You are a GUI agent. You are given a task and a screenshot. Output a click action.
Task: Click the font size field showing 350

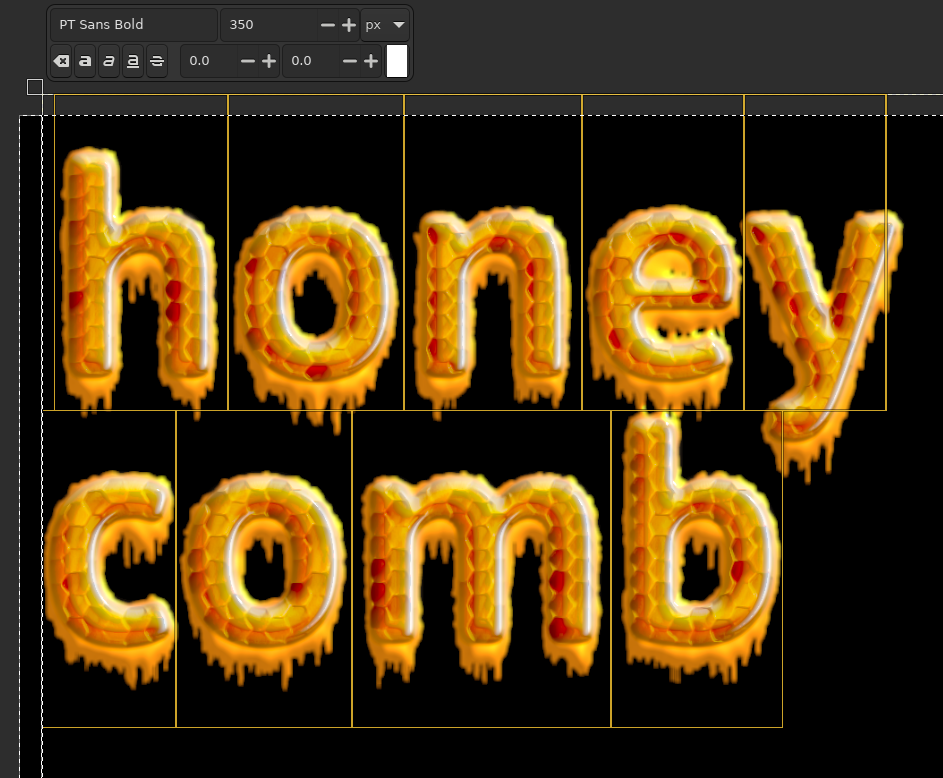coord(269,25)
